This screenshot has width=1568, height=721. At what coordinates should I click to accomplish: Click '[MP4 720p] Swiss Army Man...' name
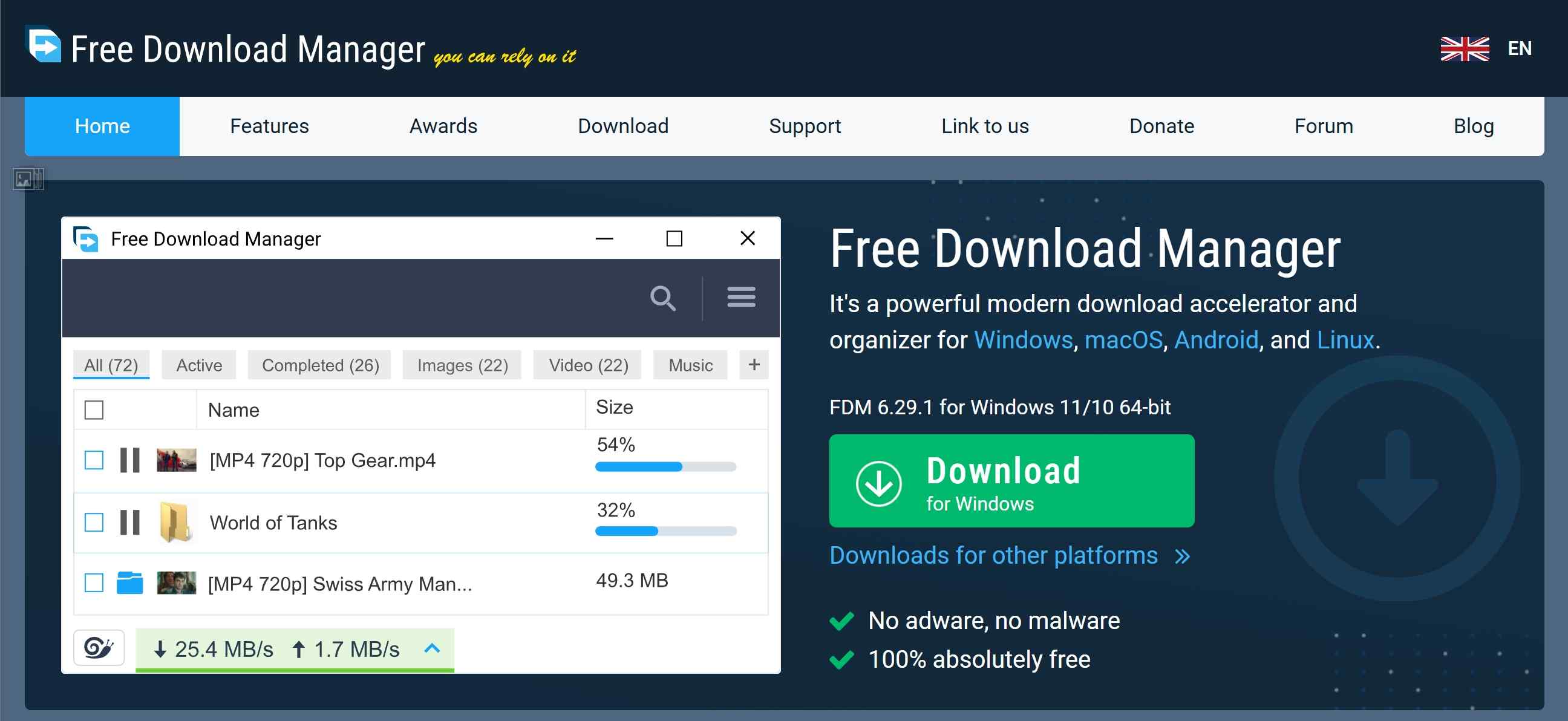click(x=339, y=584)
